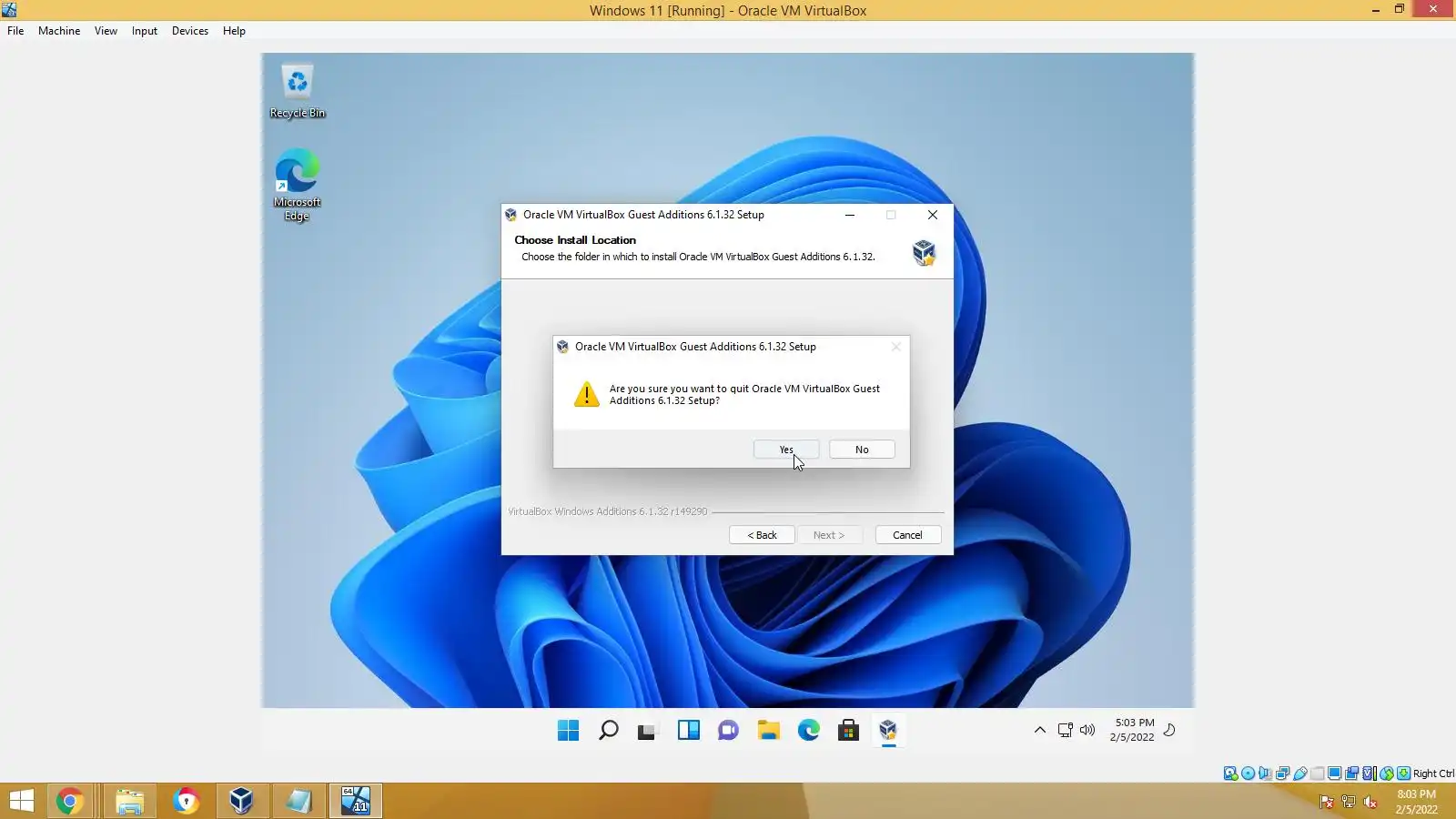Open the Windows 11 guest Start menu
This screenshot has height=819, width=1456.
568,730
